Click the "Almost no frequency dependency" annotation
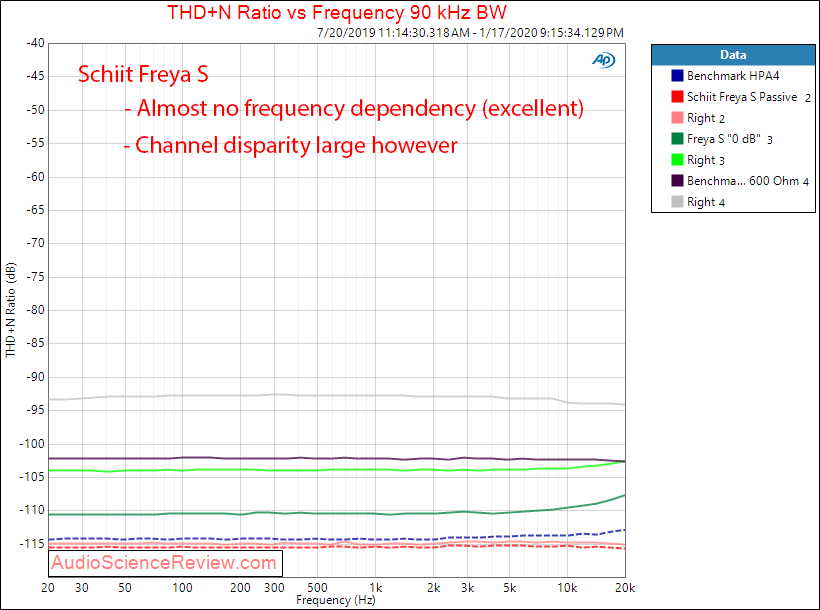 (354, 109)
